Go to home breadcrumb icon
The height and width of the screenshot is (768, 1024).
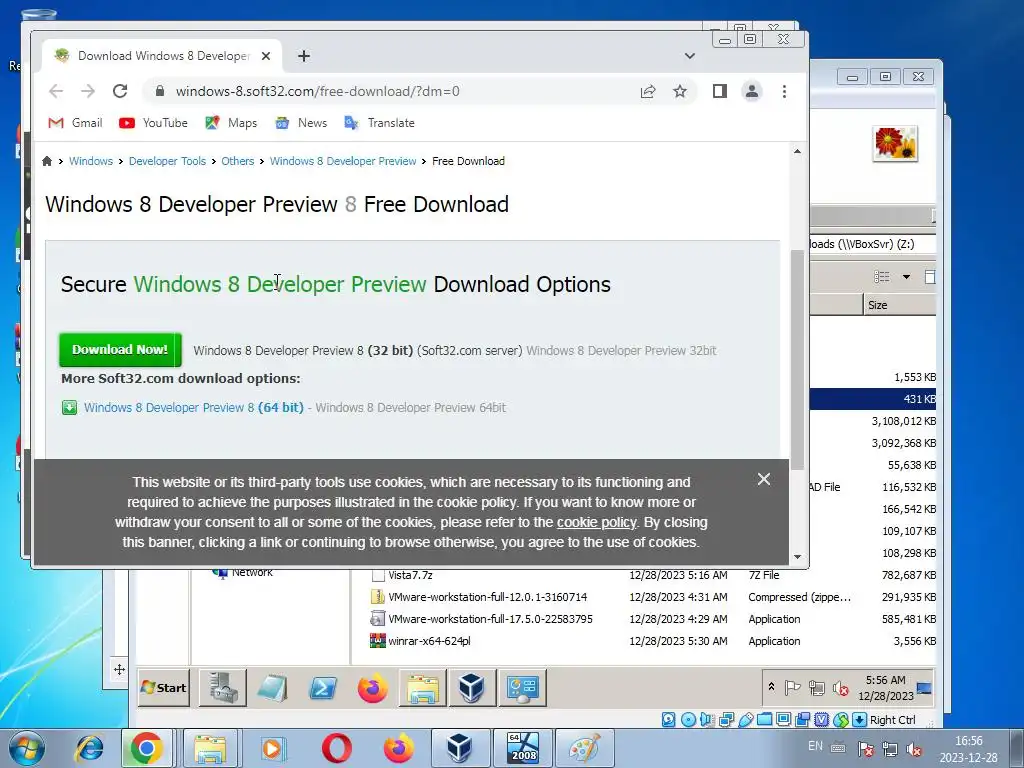click(47, 161)
